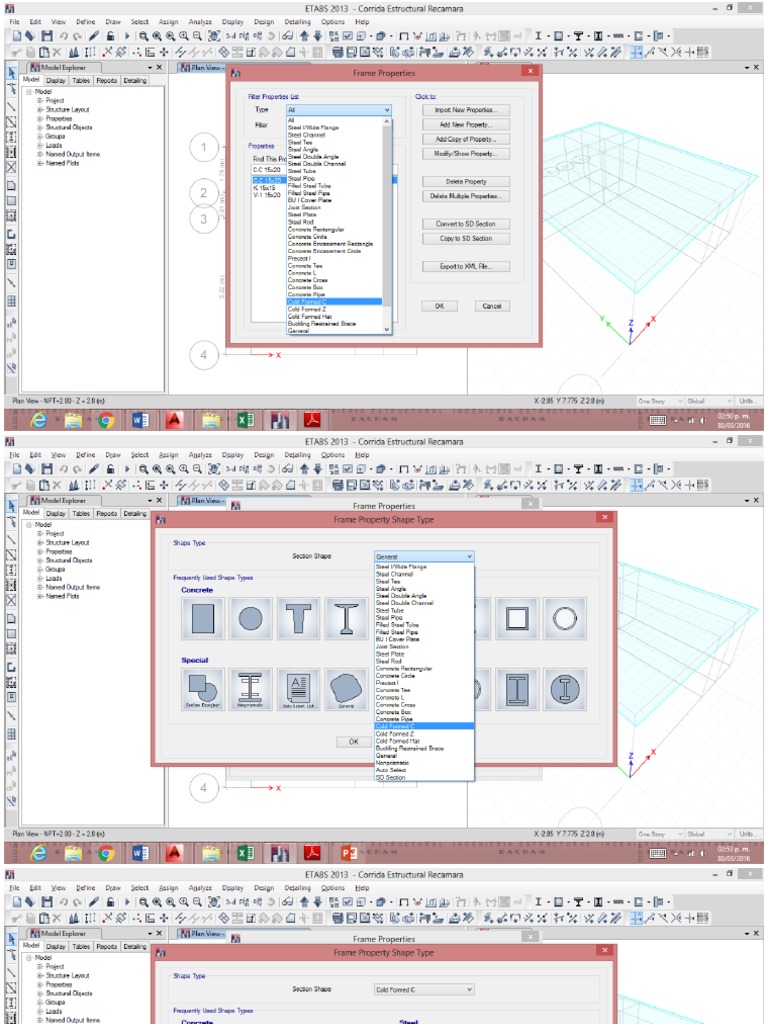The image size is (768, 1024).
Task: Click the Convert to SD Section button
Action: 466,224
